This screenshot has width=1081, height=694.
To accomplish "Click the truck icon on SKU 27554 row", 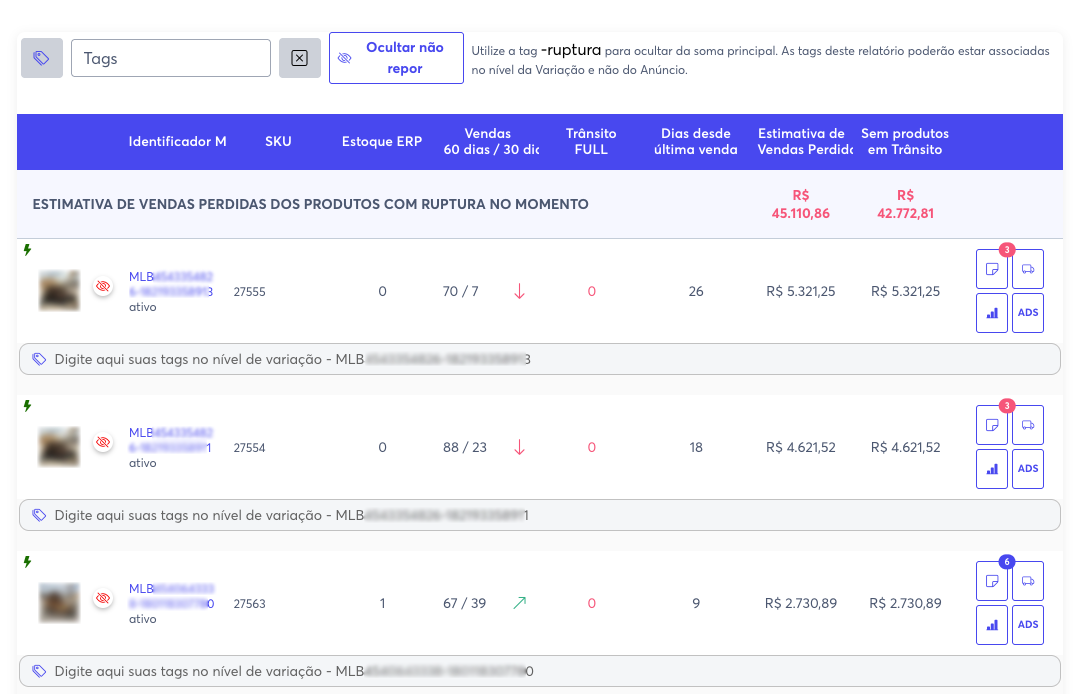I will coord(1027,424).
